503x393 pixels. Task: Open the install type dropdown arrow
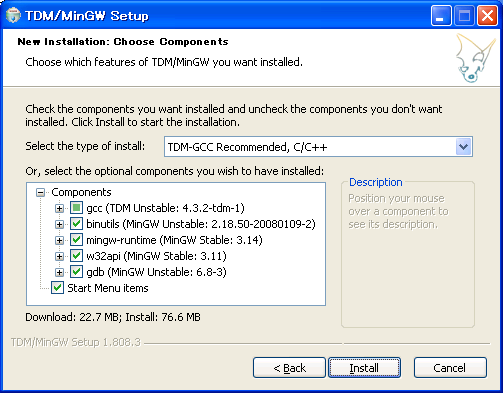463,147
